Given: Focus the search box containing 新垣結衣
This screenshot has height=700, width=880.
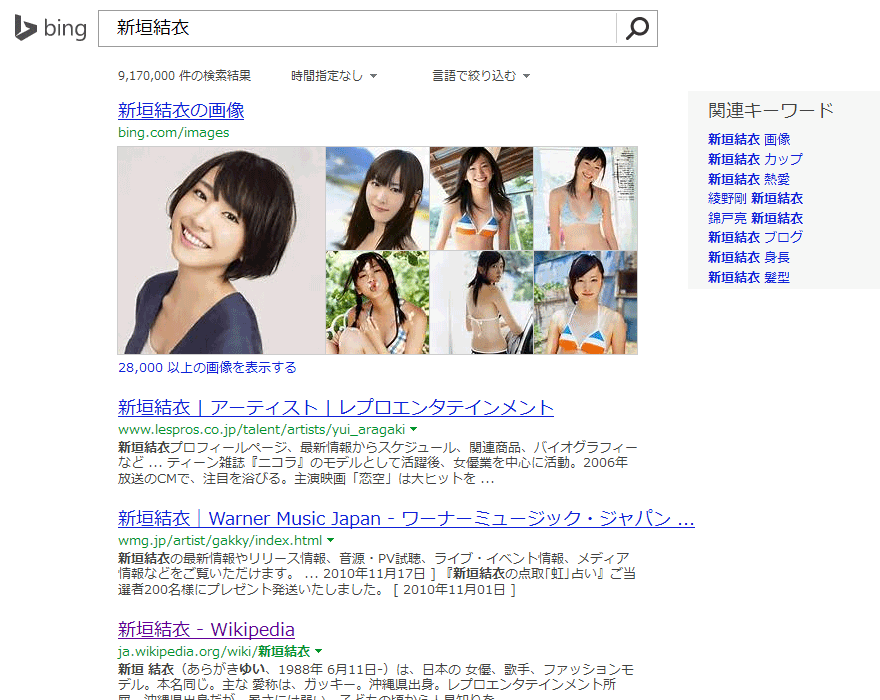Looking at the screenshot, I should click(357, 28).
